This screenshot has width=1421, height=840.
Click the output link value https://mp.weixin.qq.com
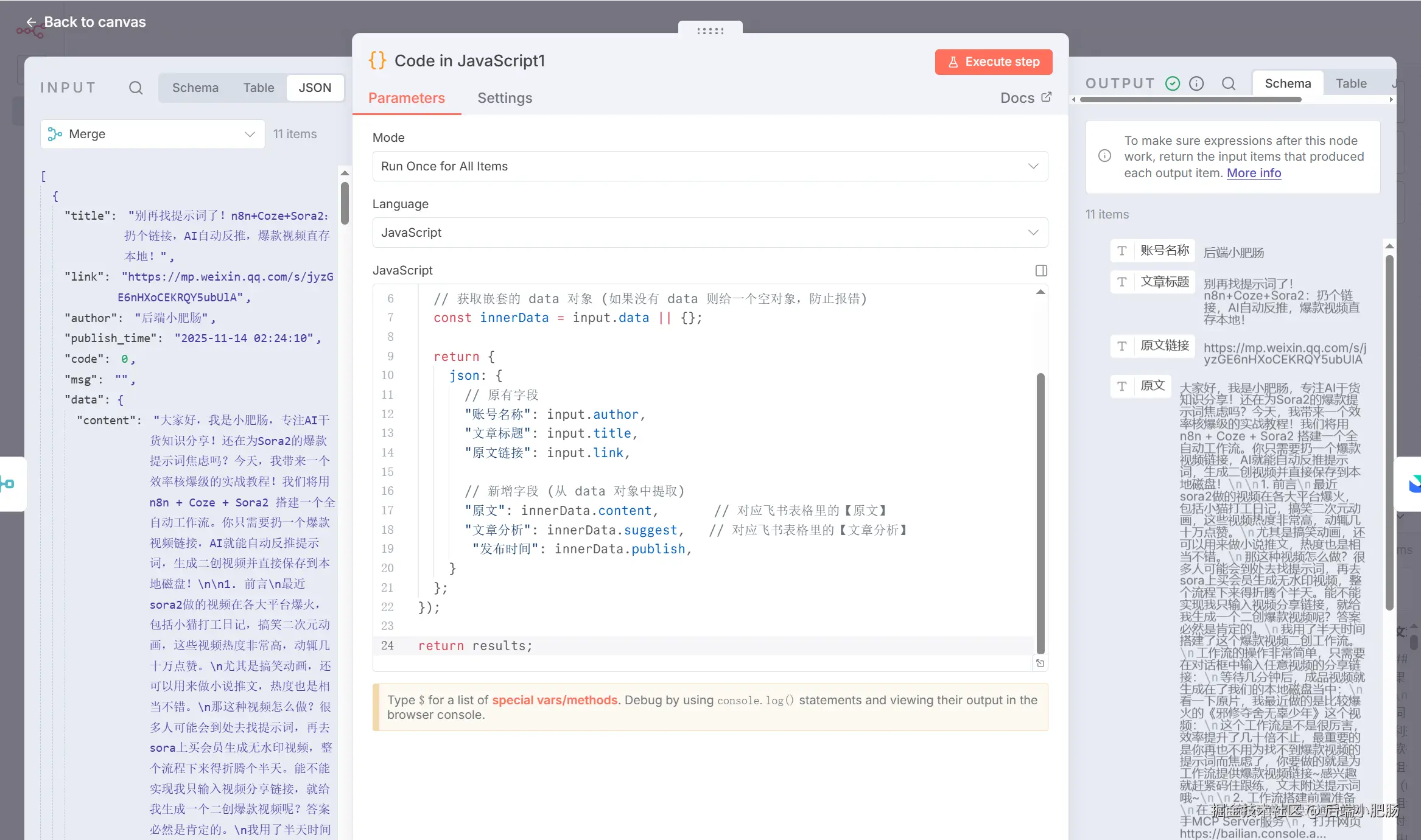pos(1285,353)
